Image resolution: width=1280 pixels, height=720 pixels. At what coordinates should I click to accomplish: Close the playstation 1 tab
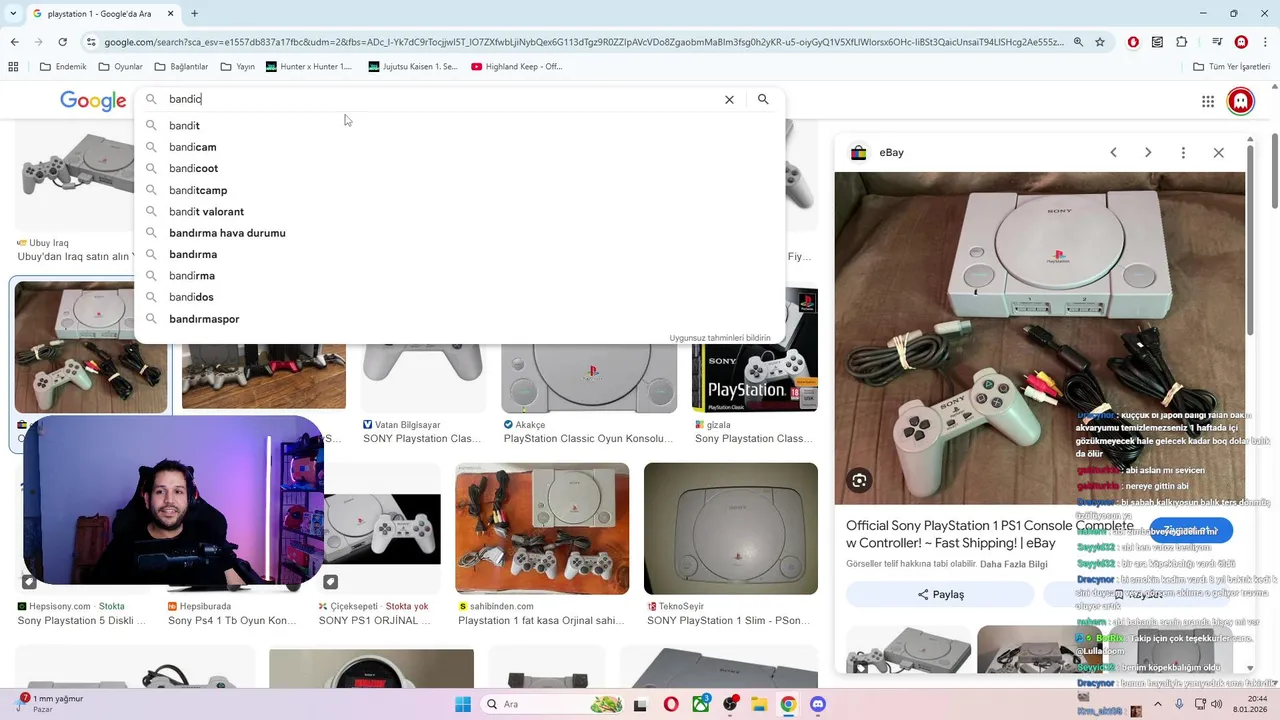pyautogui.click(x=169, y=14)
